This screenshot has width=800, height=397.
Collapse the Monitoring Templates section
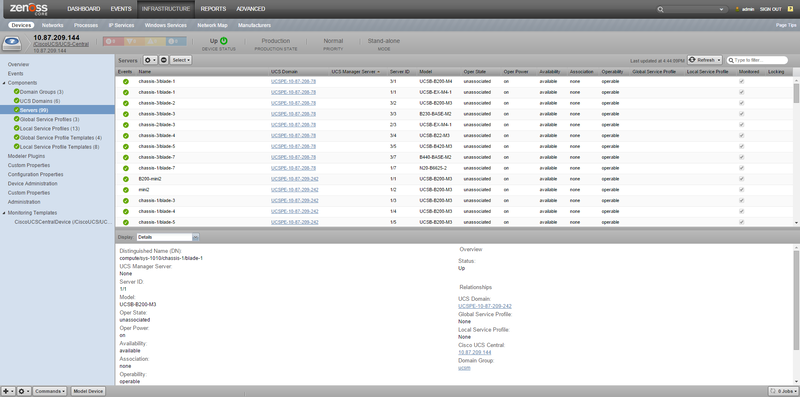(4, 213)
